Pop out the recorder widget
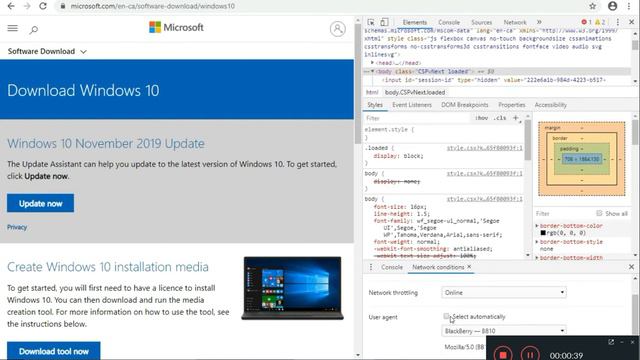The width and height of the screenshot is (640, 360). point(611,342)
